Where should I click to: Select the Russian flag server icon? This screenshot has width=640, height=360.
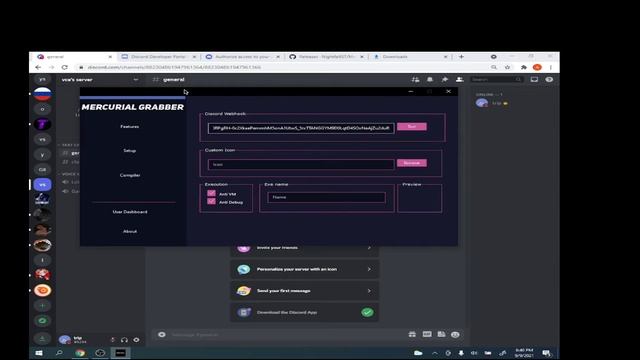42,94
